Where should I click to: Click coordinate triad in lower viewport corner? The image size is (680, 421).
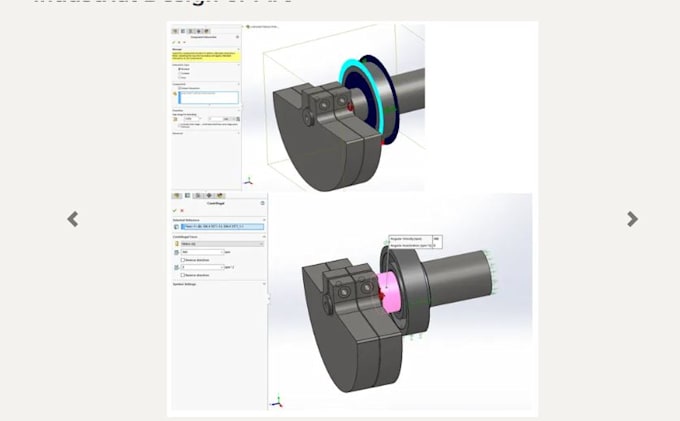coord(277,401)
